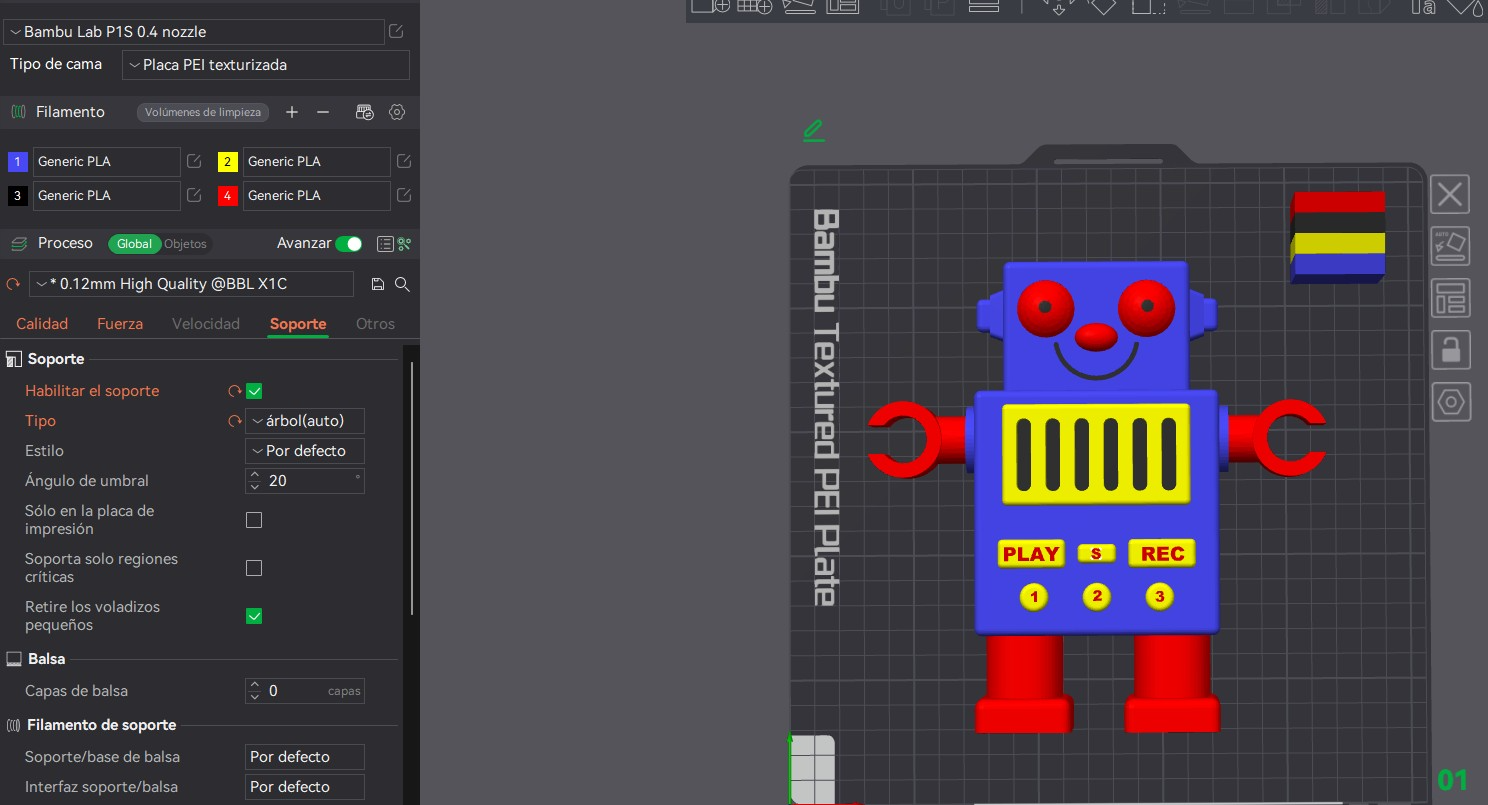Auto orient objects on this plate
The width and height of the screenshot is (1488, 805).
[1450, 246]
